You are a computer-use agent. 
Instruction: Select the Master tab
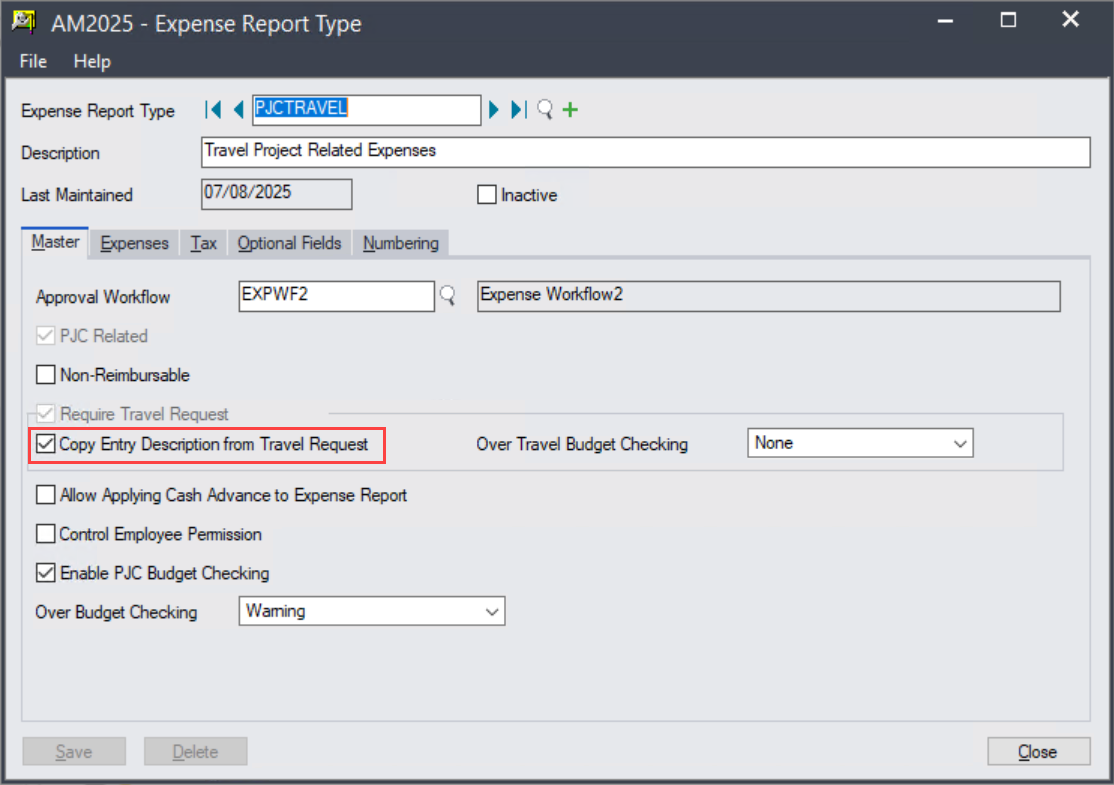click(55, 242)
